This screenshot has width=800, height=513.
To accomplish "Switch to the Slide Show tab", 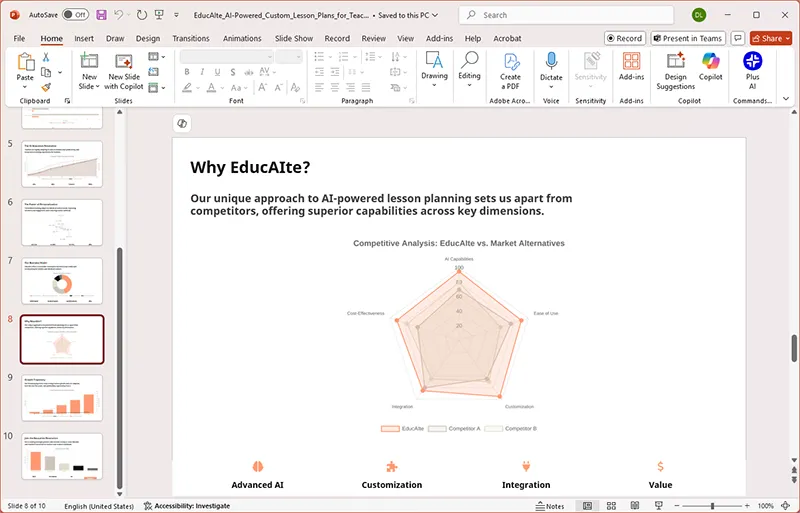I will (294, 38).
